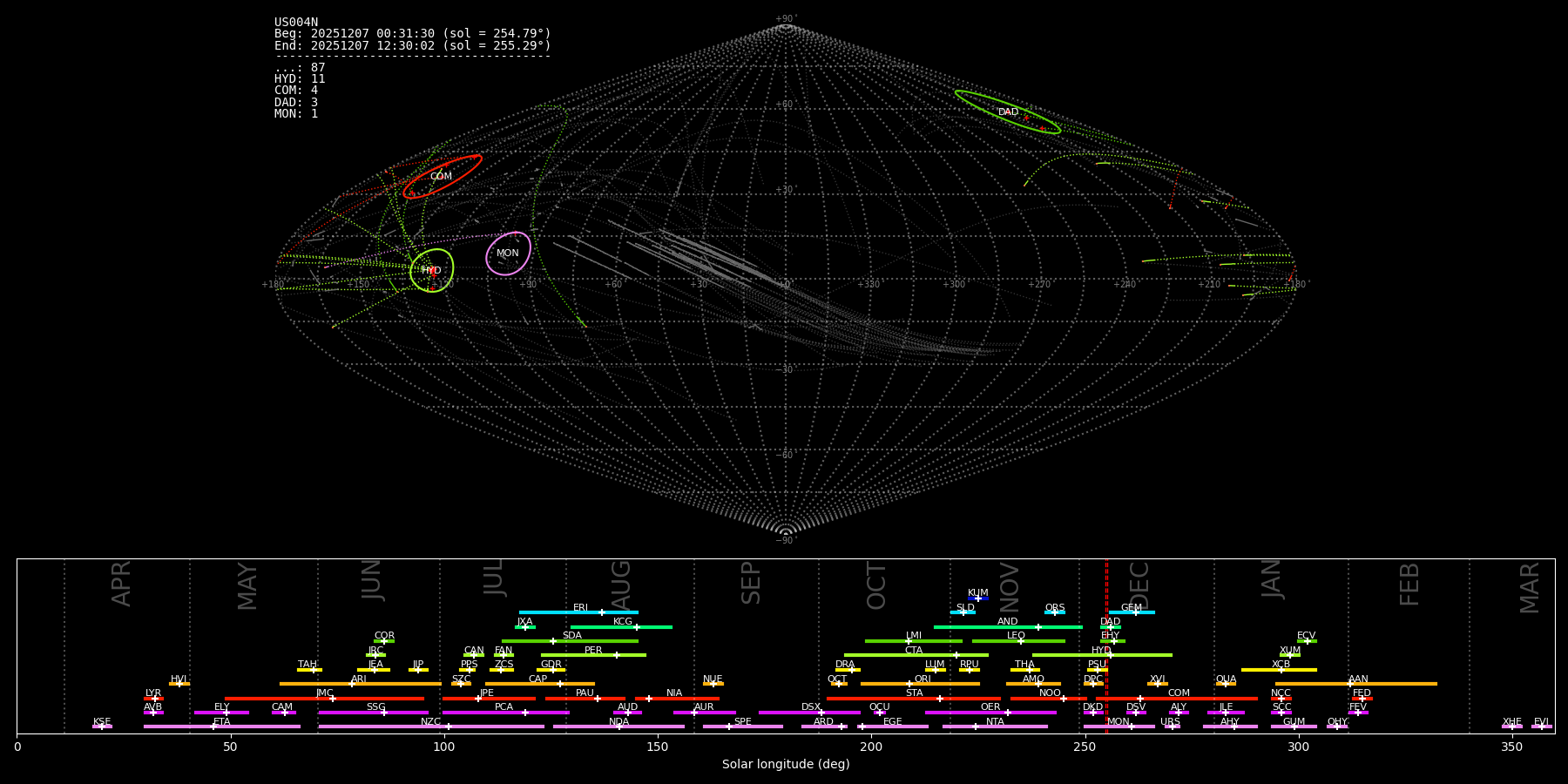Click the ERI cyan shower bar

[x=578, y=612]
